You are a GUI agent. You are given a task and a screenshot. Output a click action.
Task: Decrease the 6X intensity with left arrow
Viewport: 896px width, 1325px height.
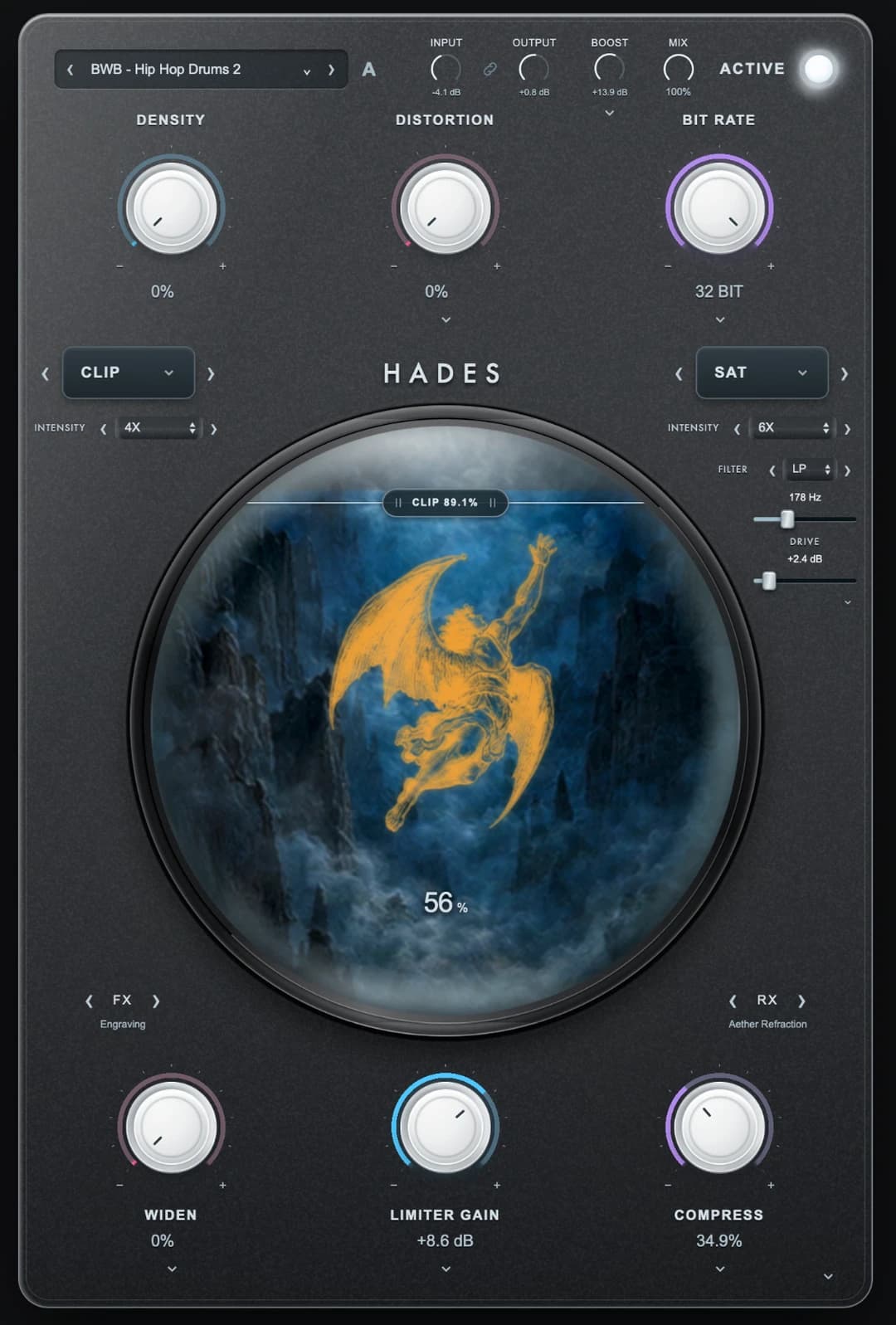(x=737, y=429)
